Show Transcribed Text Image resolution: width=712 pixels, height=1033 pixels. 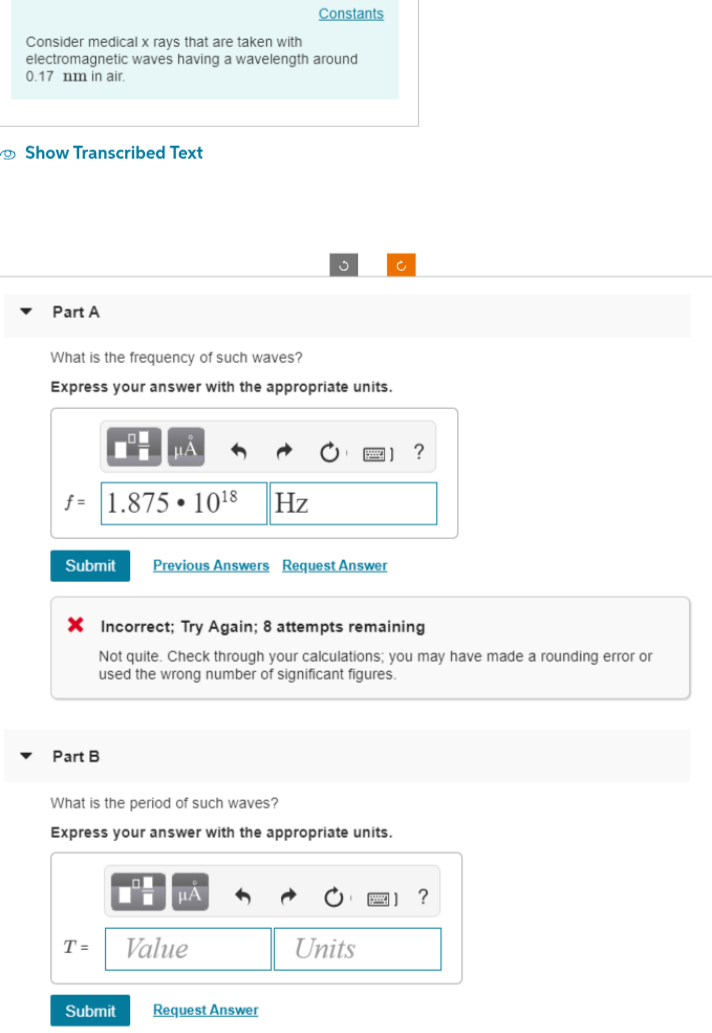[113, 153]
